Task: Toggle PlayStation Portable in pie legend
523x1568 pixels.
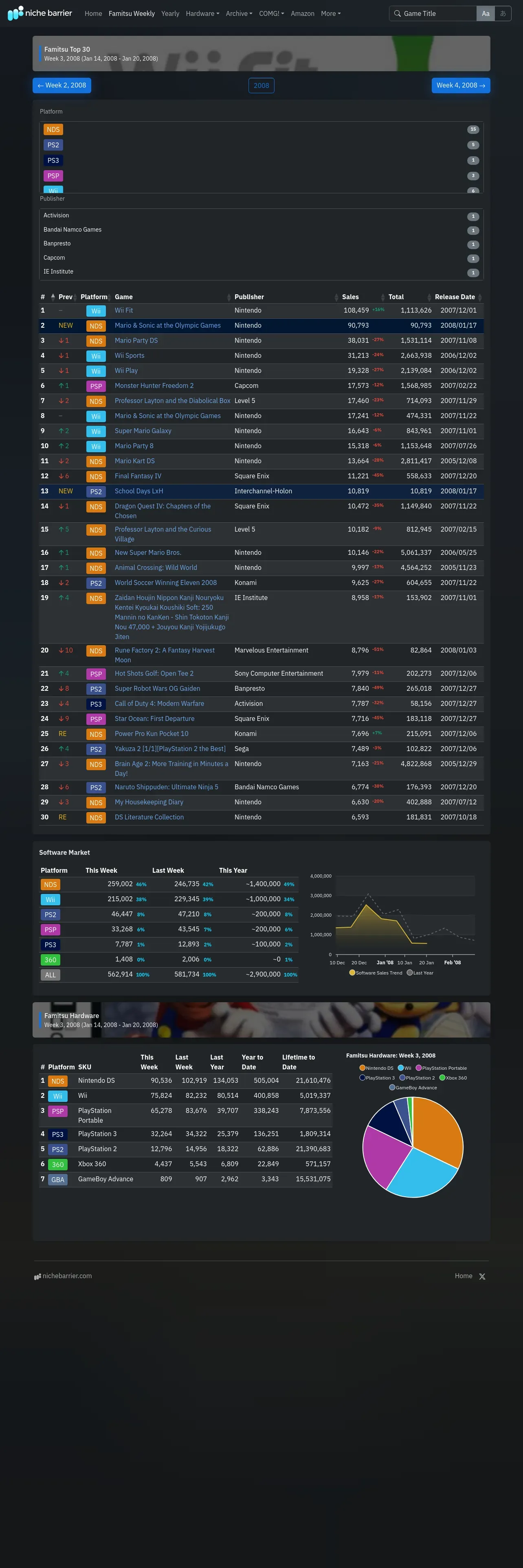Action: point(442,1068)
